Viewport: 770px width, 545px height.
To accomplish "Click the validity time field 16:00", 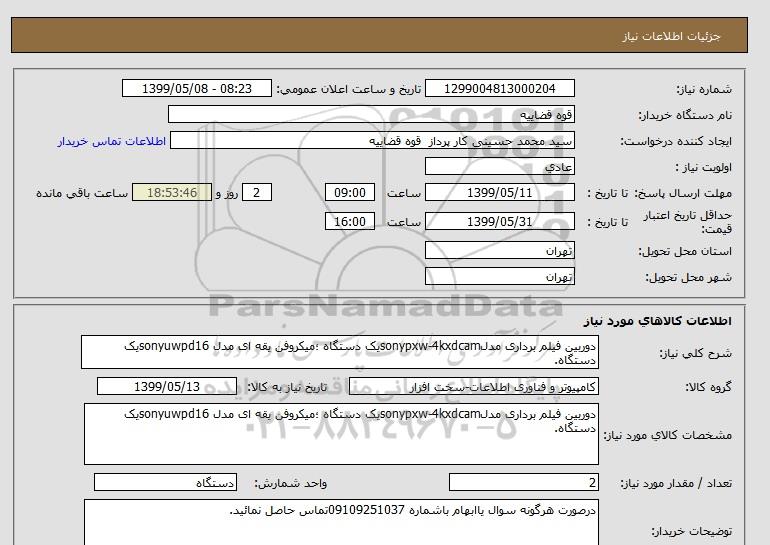I will coord(350,221).
